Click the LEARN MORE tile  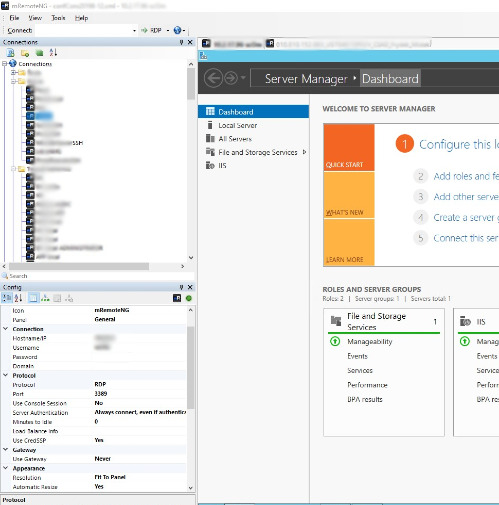349,242
